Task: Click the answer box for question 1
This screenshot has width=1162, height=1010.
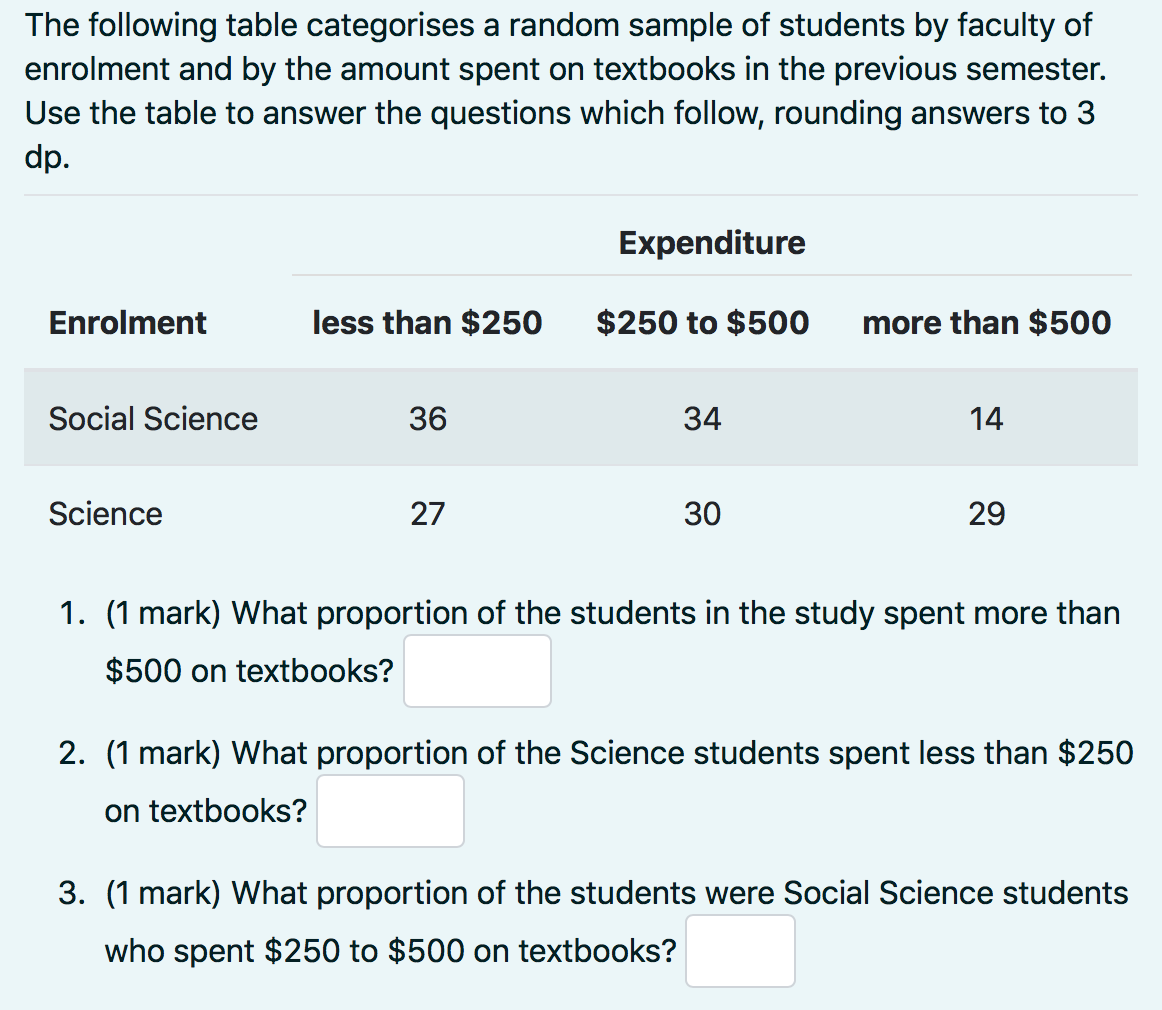Action: [x=477, y=671]
